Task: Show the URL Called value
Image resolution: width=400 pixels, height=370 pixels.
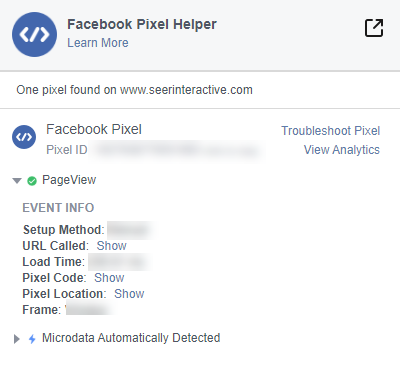Action: (x=112, y=246)
